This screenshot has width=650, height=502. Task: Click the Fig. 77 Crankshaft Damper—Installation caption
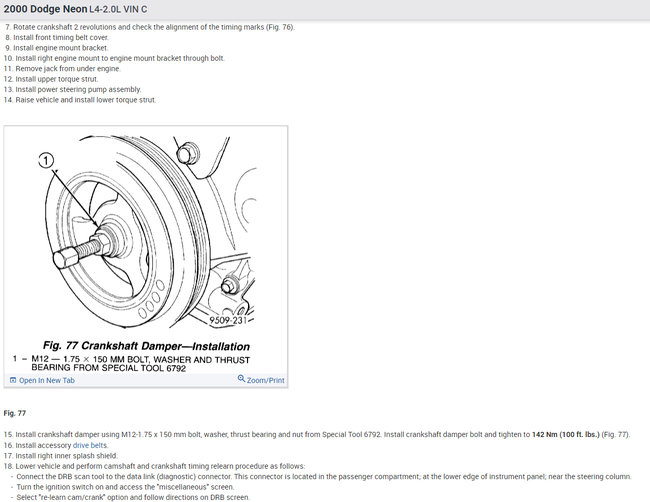point(146,346)
